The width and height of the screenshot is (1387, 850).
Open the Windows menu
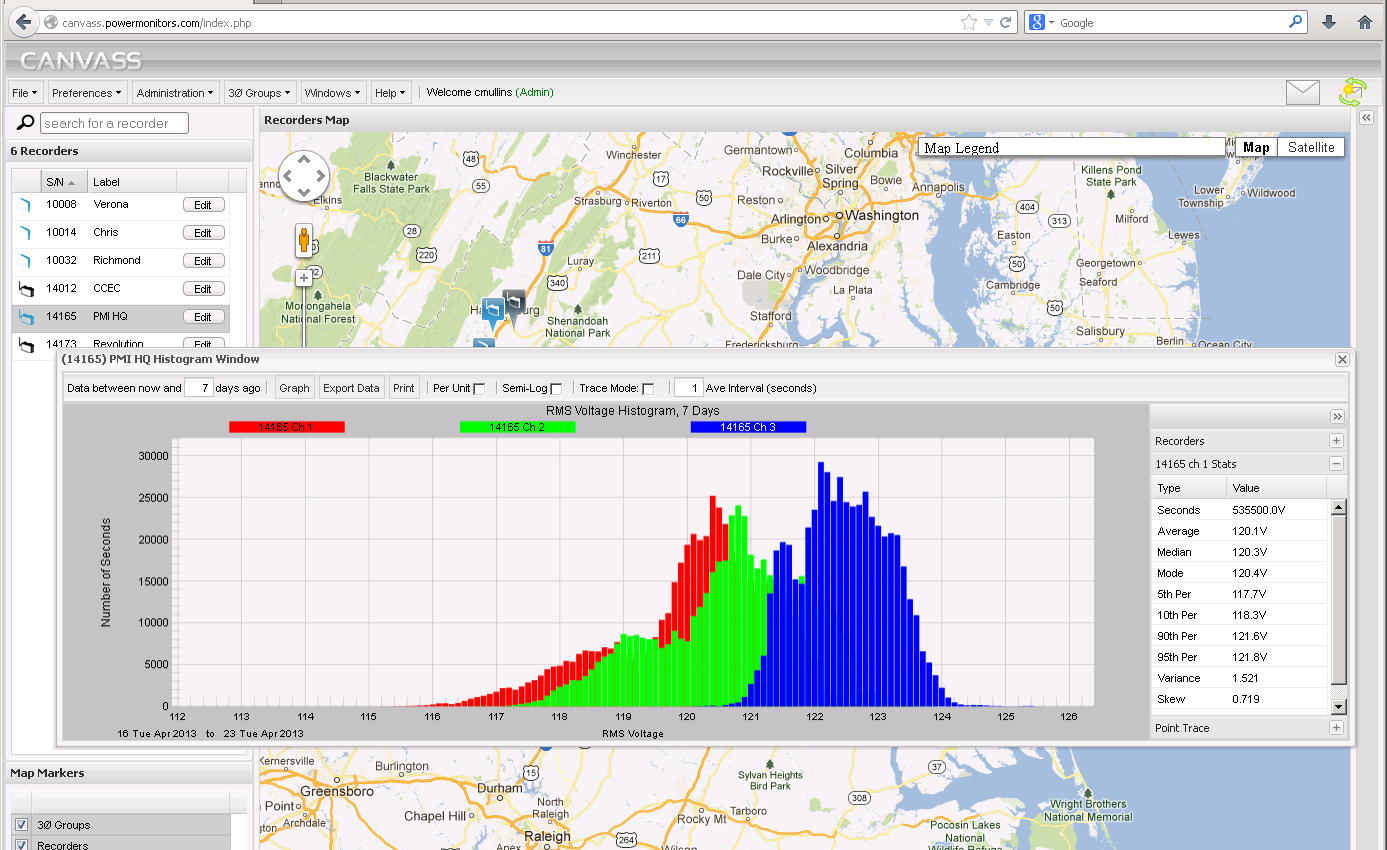333,92
